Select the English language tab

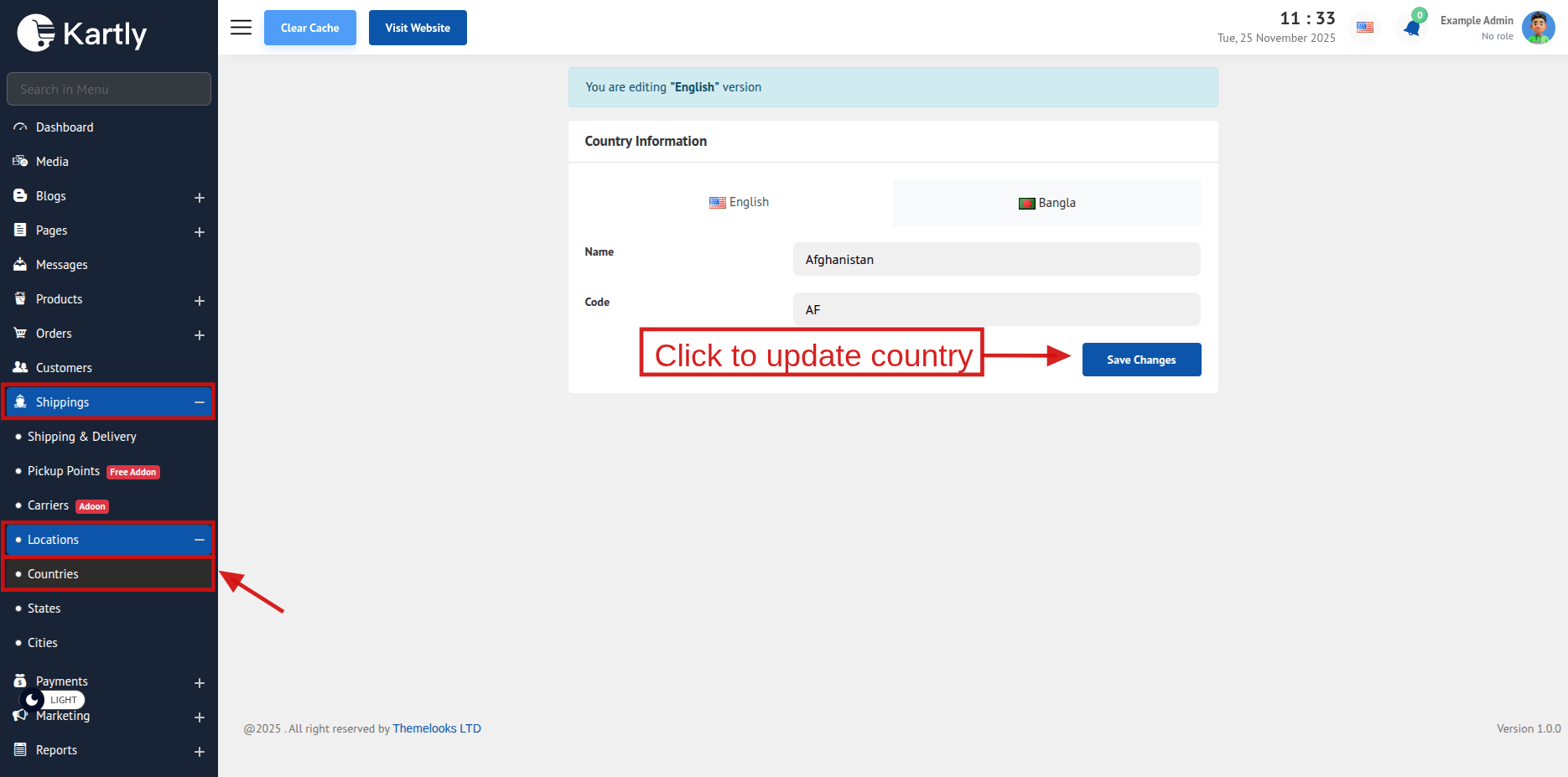739,202
